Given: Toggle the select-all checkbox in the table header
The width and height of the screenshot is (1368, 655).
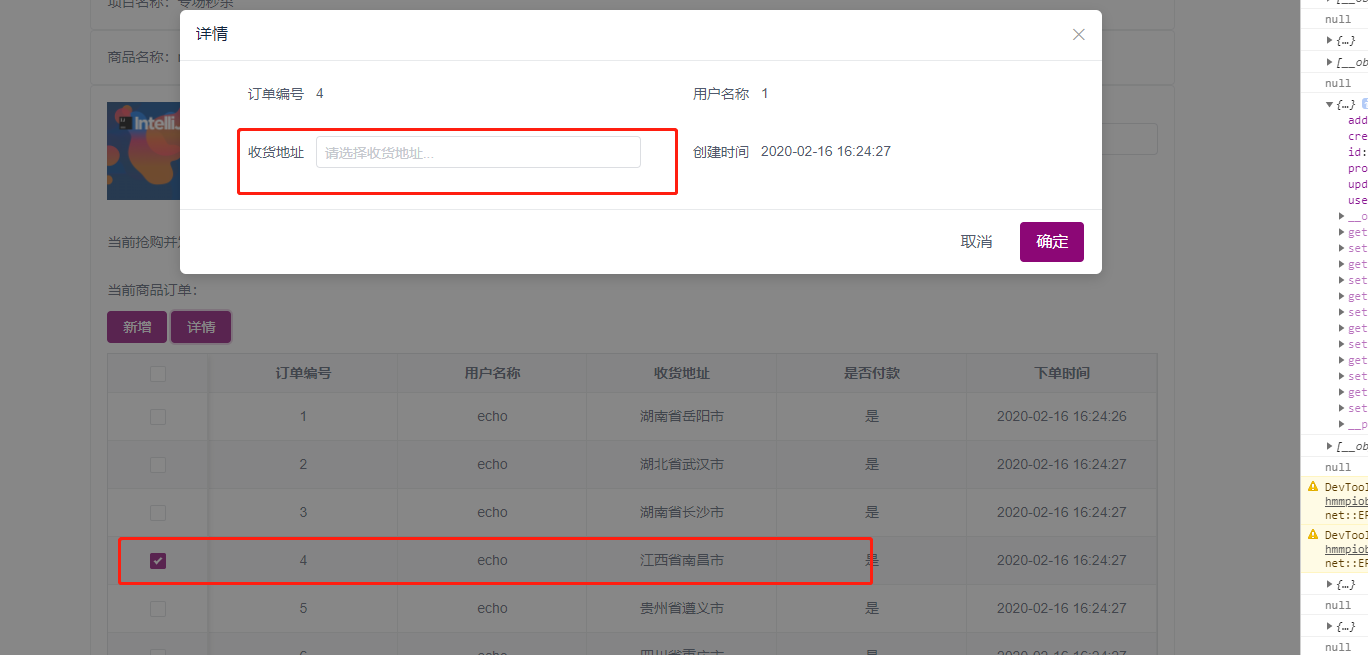Looking at the screenshot, I should point(157,373).
